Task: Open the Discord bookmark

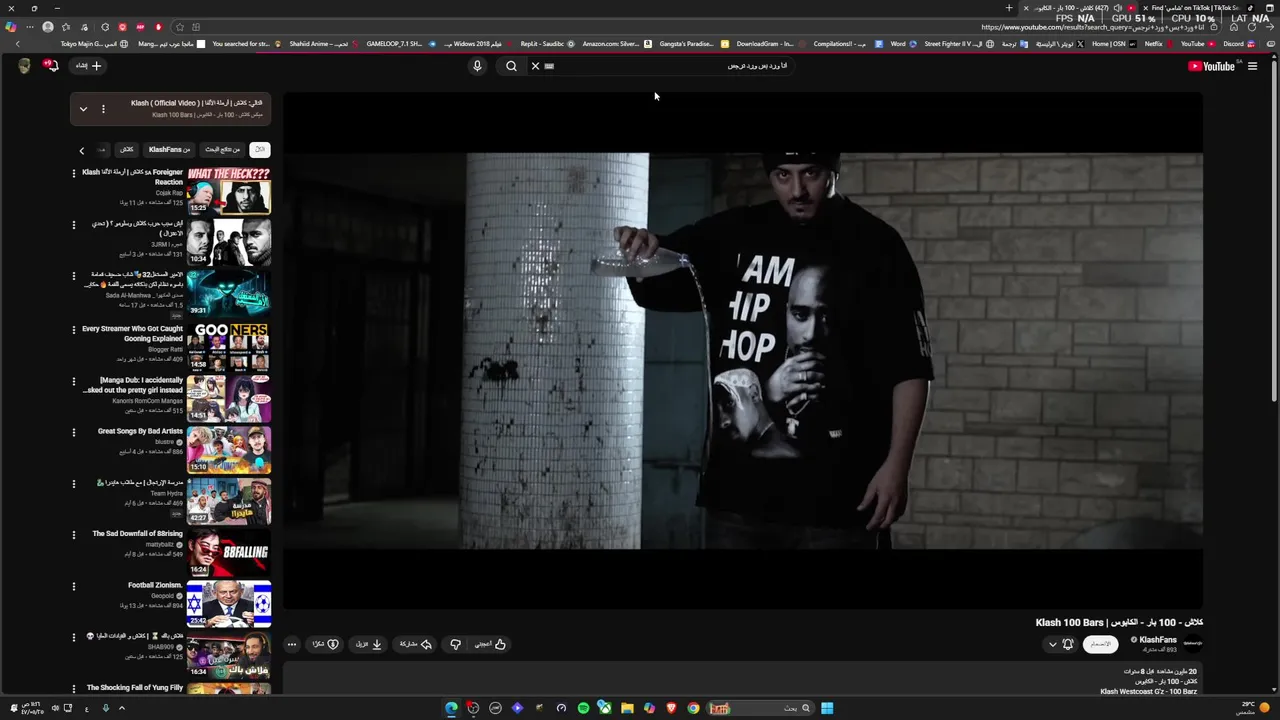Action: pyautogui.click(x=1232, y=44)
